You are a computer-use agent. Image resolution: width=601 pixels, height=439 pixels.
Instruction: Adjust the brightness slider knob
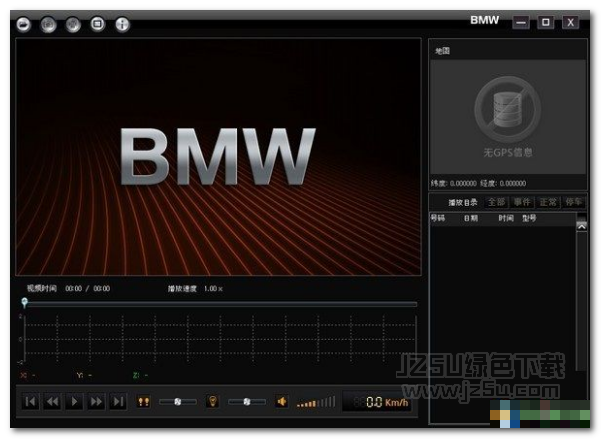247,402
